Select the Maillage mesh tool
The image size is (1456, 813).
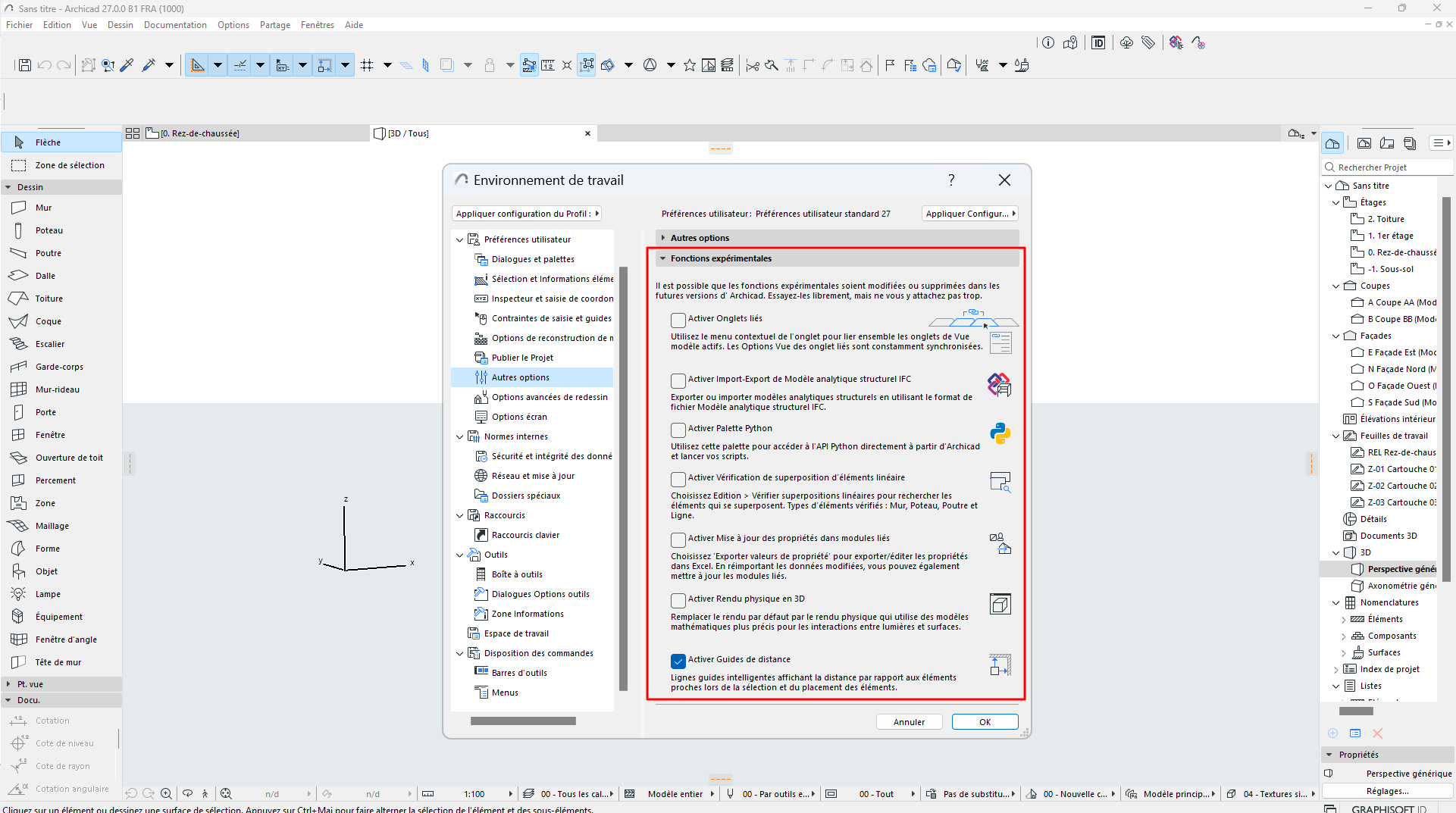52,526
